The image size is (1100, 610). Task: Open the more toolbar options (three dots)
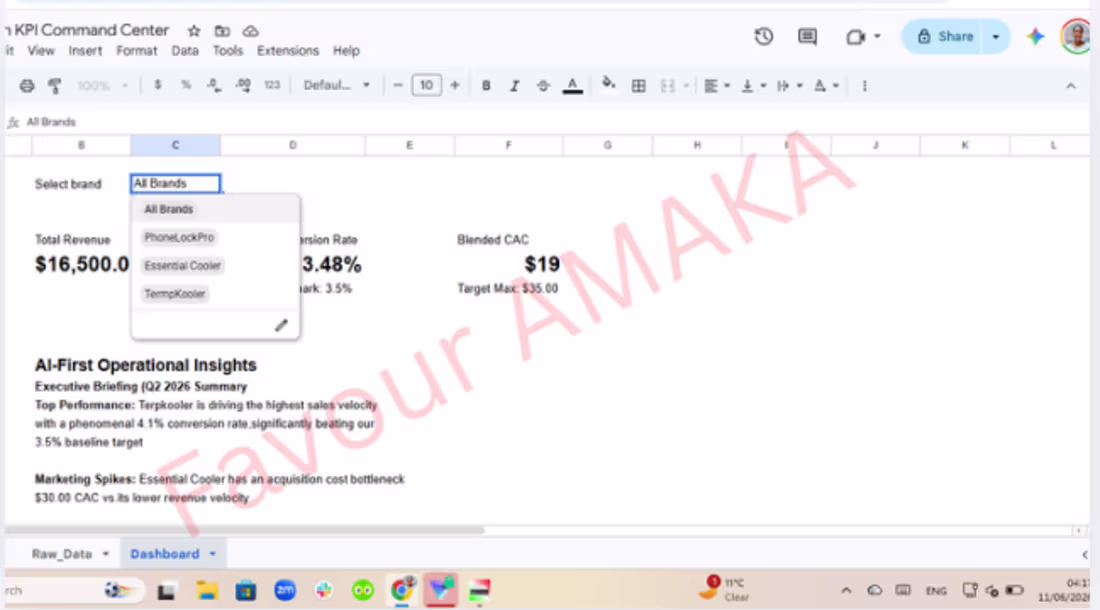click(x=864, y=86)
